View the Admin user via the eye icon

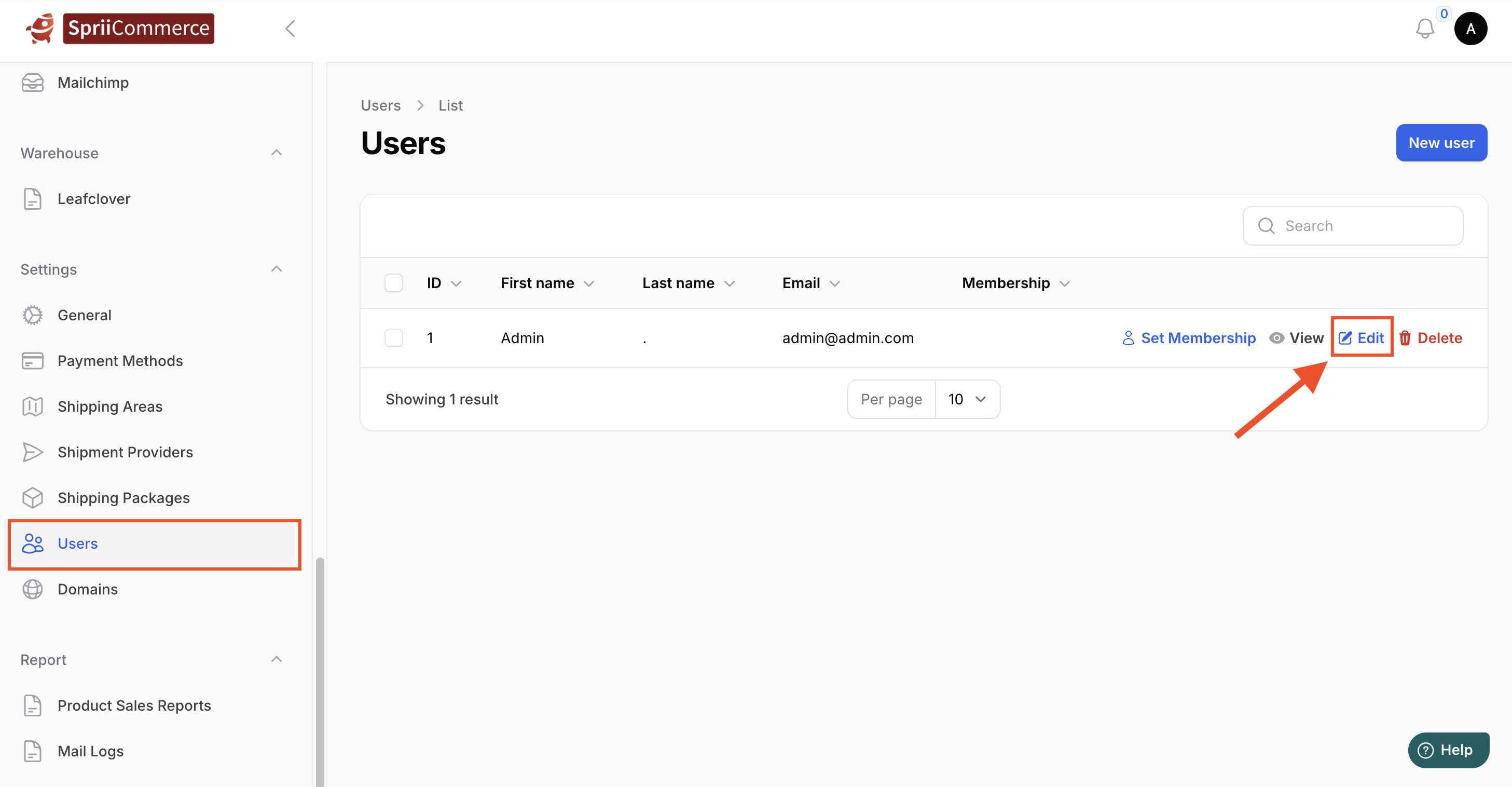click(1276, 338)
